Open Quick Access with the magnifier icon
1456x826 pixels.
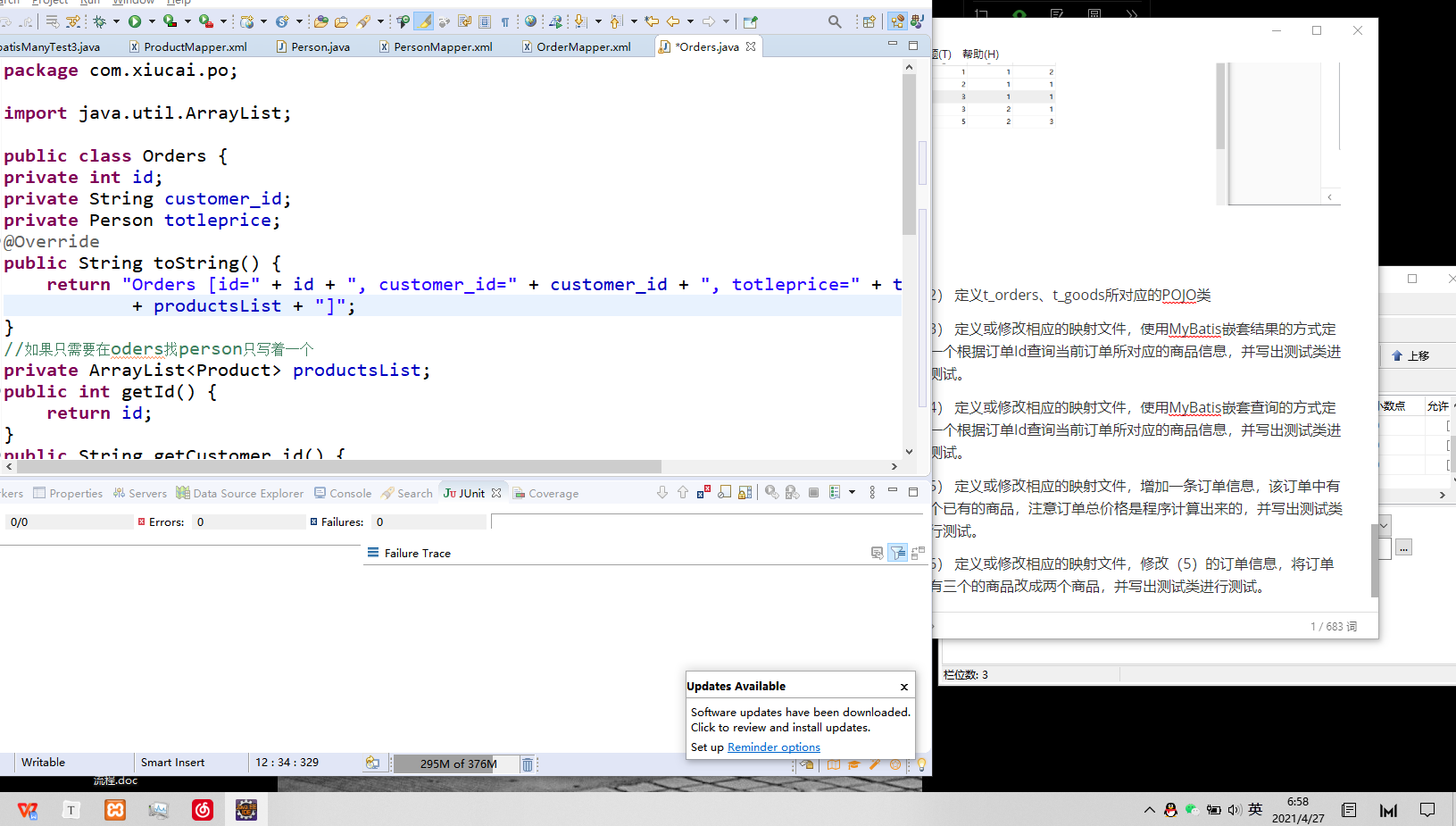pos(833,21)
